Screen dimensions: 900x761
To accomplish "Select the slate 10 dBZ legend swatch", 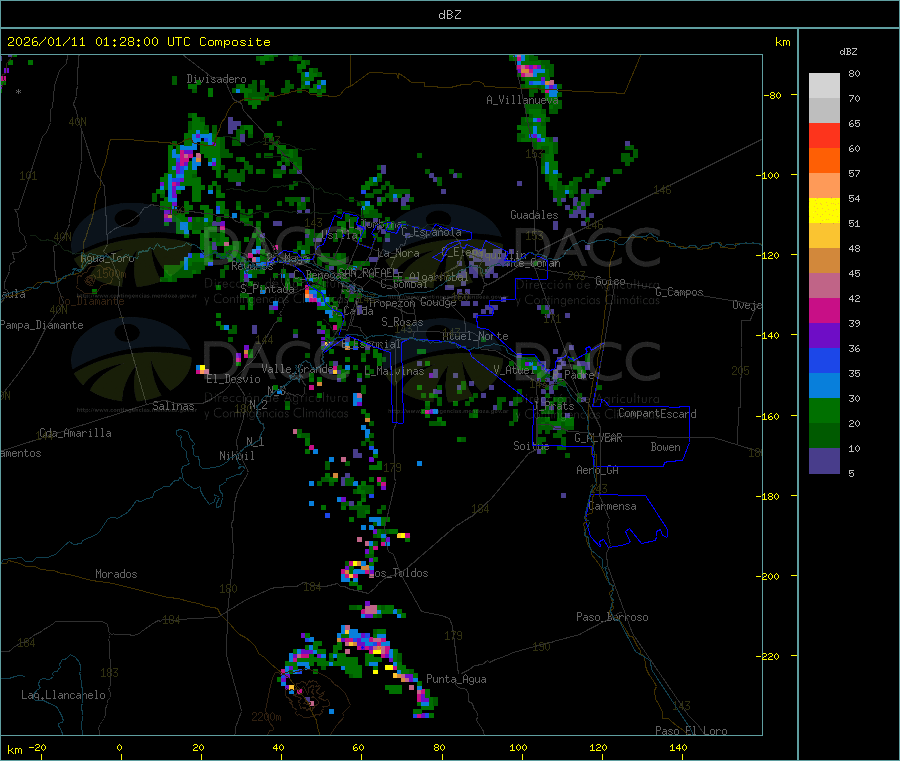I will [x=824, y=461].
